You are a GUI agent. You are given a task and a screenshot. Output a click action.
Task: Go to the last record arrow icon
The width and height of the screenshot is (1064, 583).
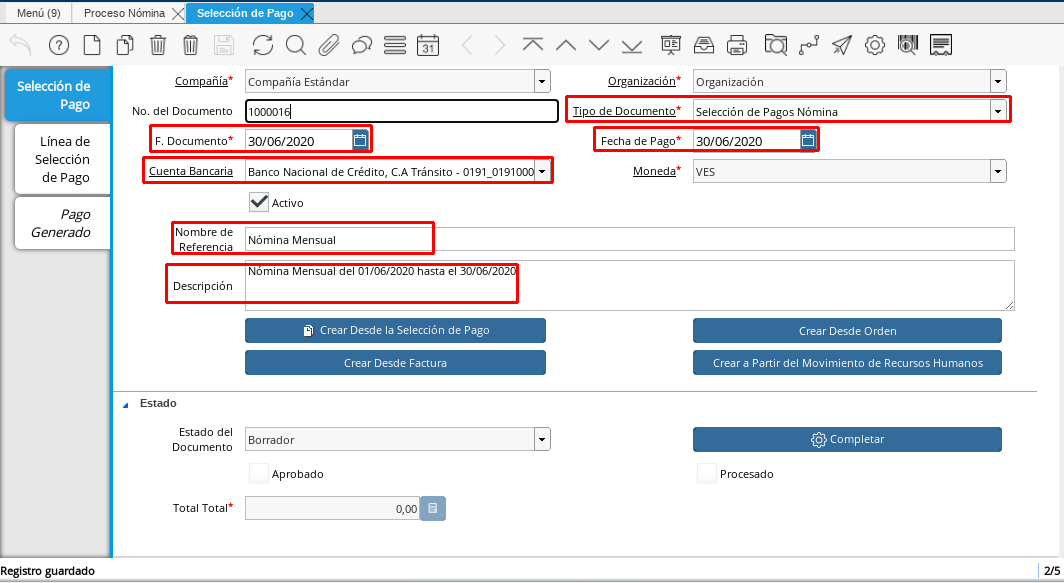pos(632,45)
